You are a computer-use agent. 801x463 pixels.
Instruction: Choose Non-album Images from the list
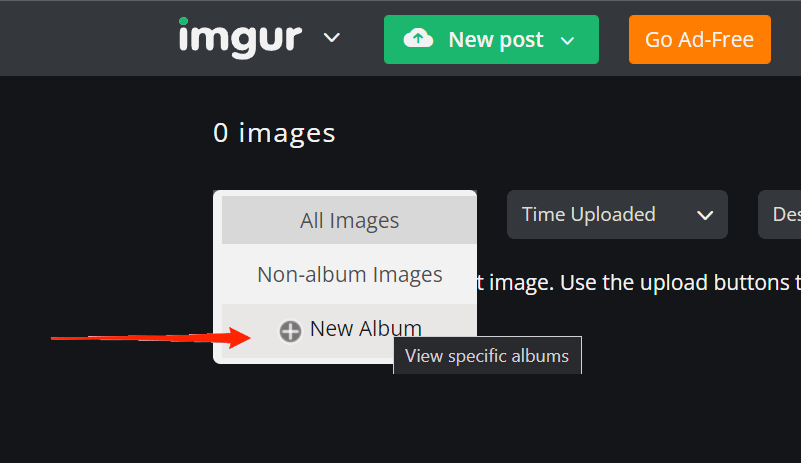click(x=349, y=274)
